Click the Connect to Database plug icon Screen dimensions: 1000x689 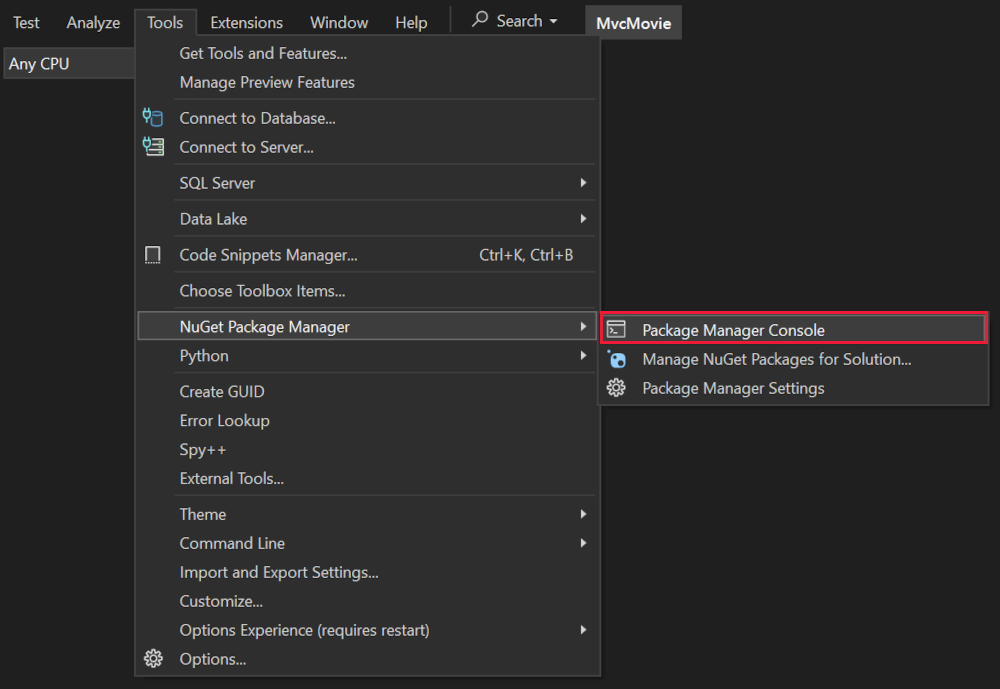pos(153,118)
